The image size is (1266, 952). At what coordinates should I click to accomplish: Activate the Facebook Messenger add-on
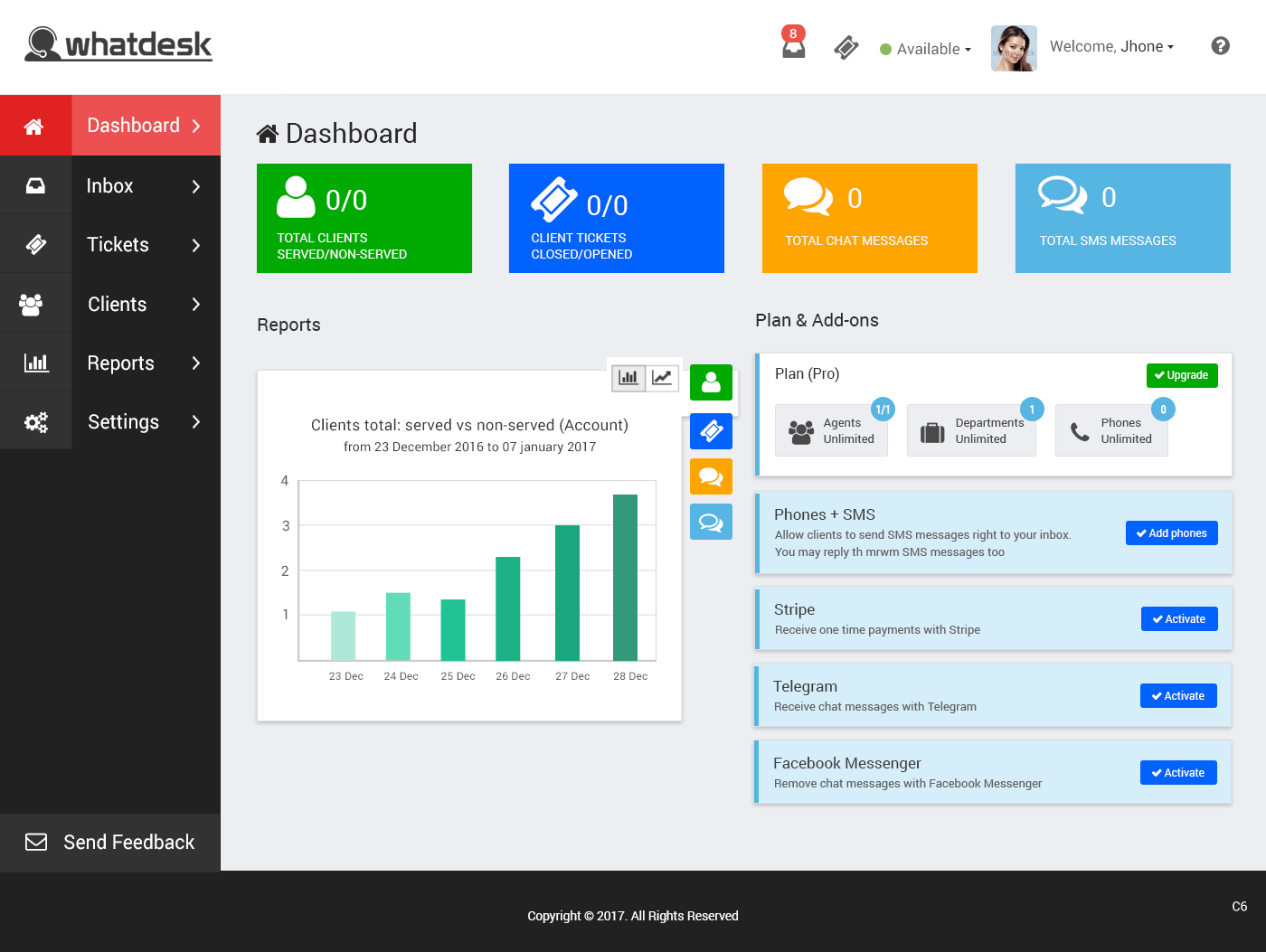1178,773
